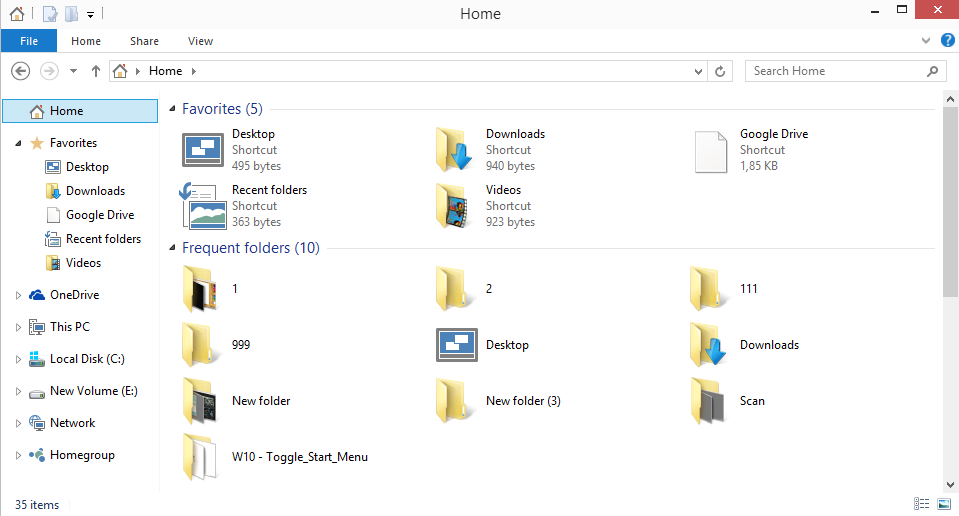Expand the ribbon with the chevron
Screen dimensions: 959x516
(x=925, y=41)
